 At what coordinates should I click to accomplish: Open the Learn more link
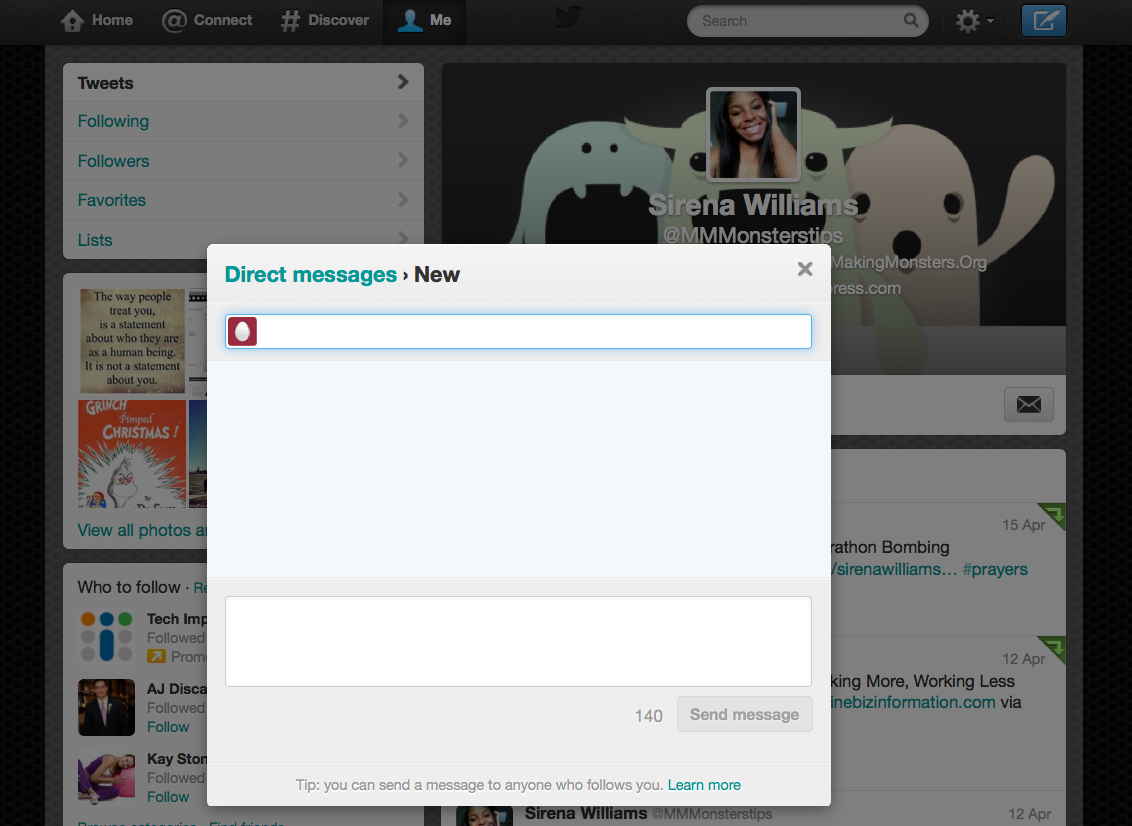(704, 785)
